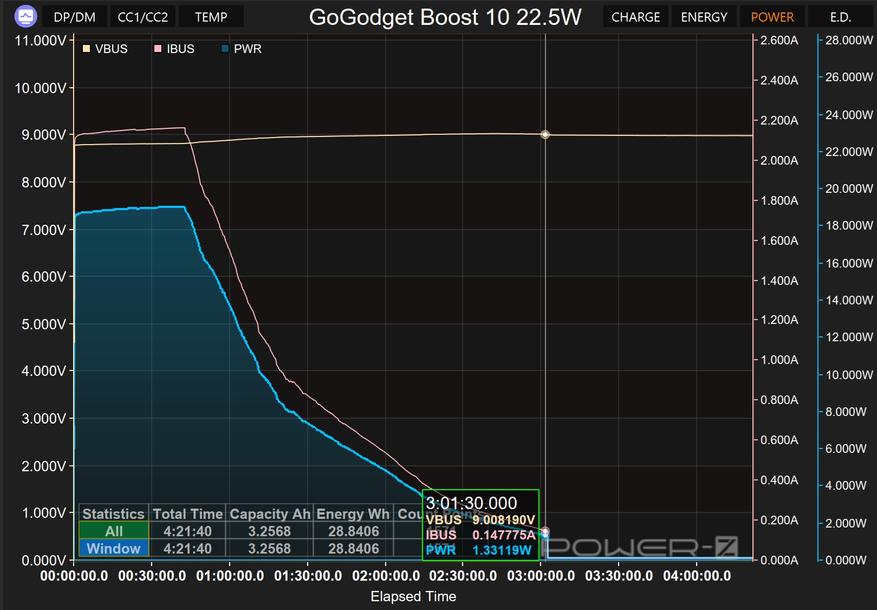Select the All statistics row

114,531
